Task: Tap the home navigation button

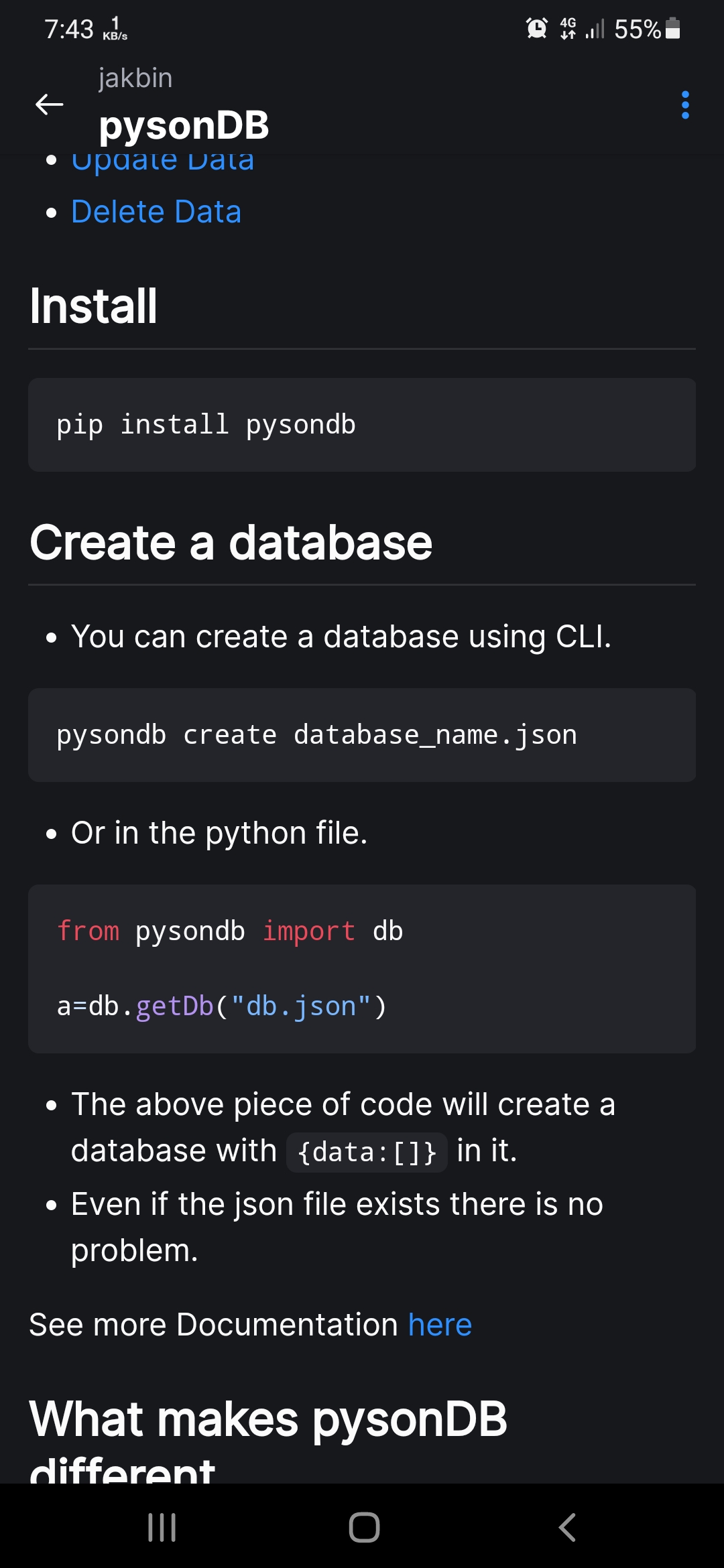Action: click(x=364, y=1527)
